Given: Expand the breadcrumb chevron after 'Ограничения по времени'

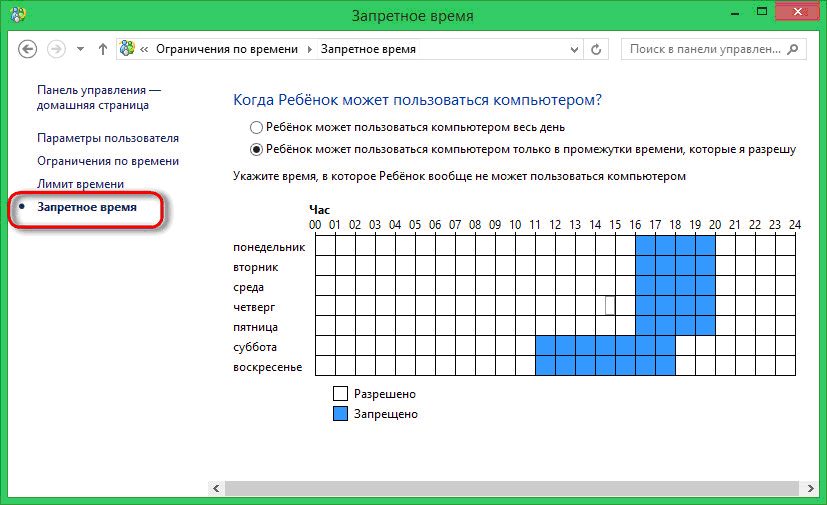Looking at the screenshot, I should click(x=309, y=49).
